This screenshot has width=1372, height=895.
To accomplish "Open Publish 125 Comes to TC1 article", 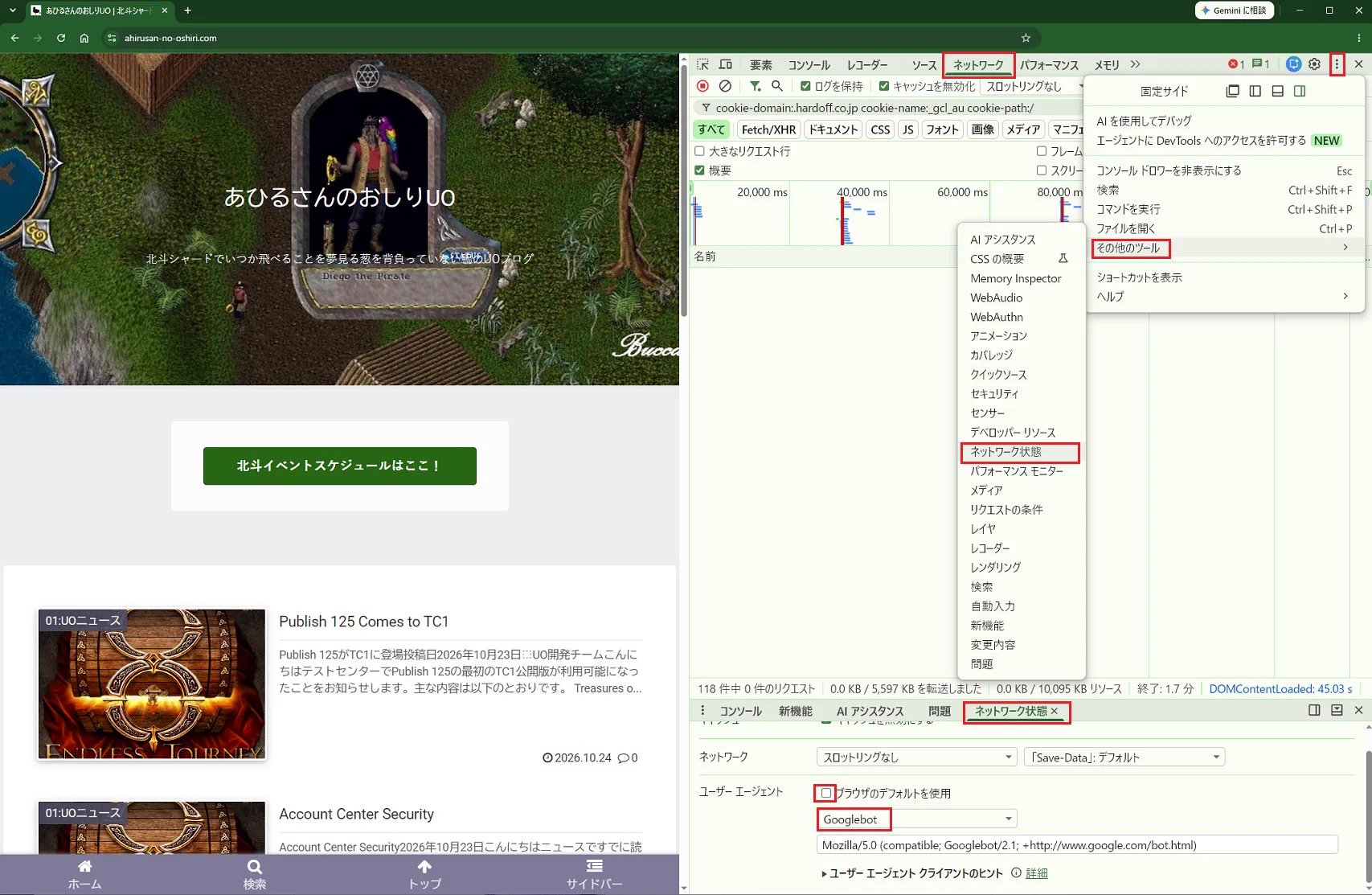I will click(x=363, y=622).
